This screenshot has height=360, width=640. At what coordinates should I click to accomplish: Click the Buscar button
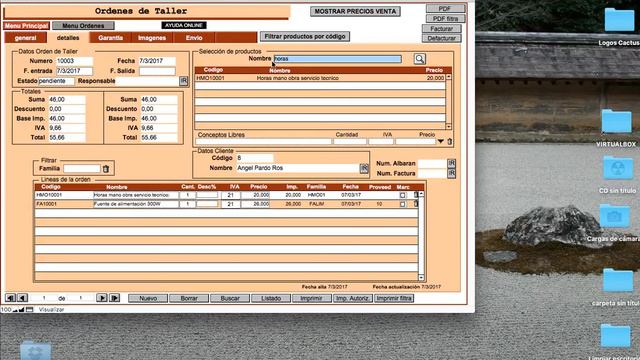pos(230,298)
